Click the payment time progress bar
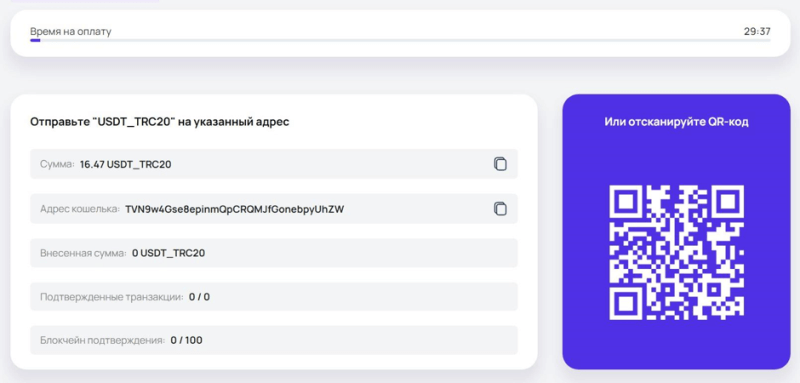The image size is (800, 383). pos(400,40)
